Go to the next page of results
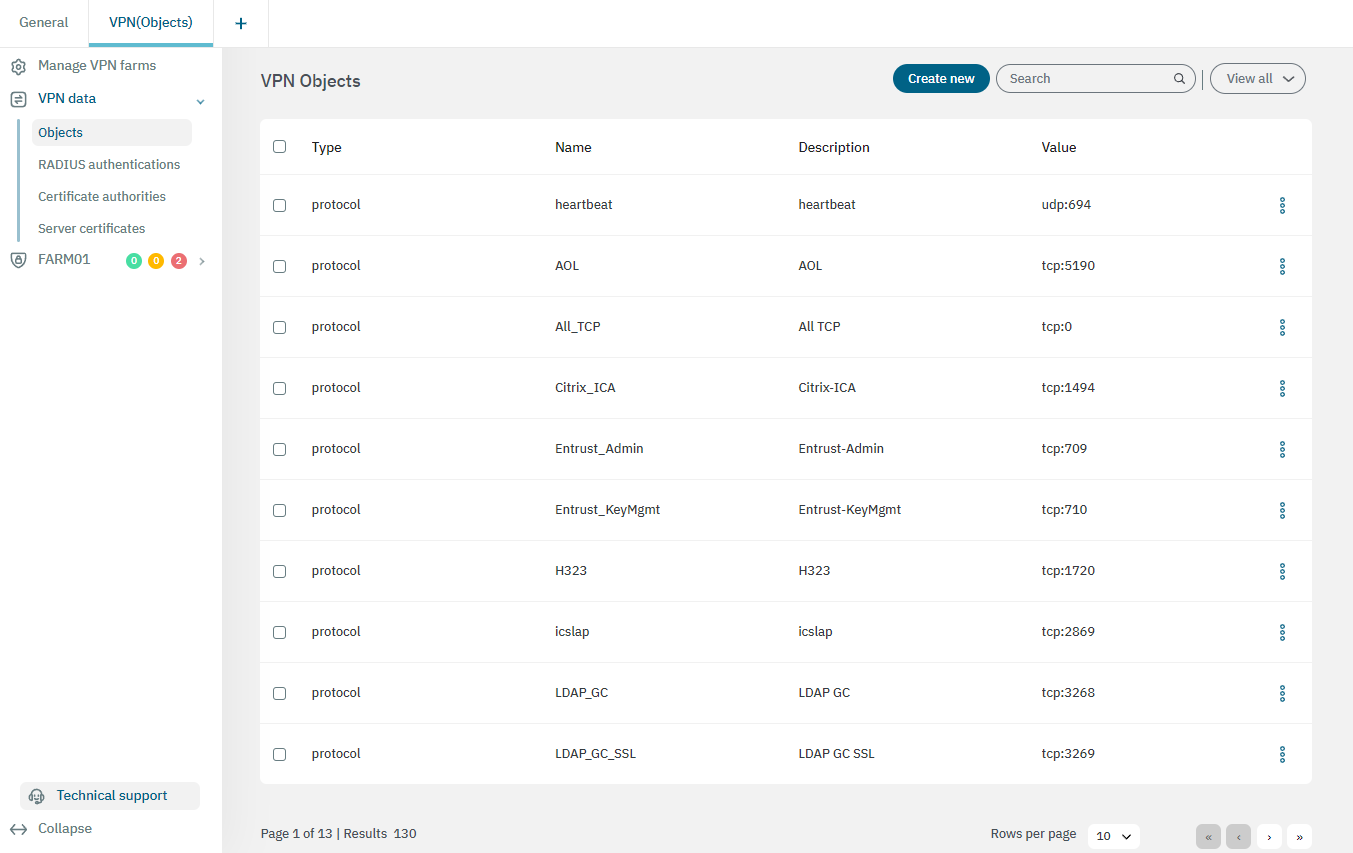This screenshot has height=853, width=1353. click(x=1269, y=836)
